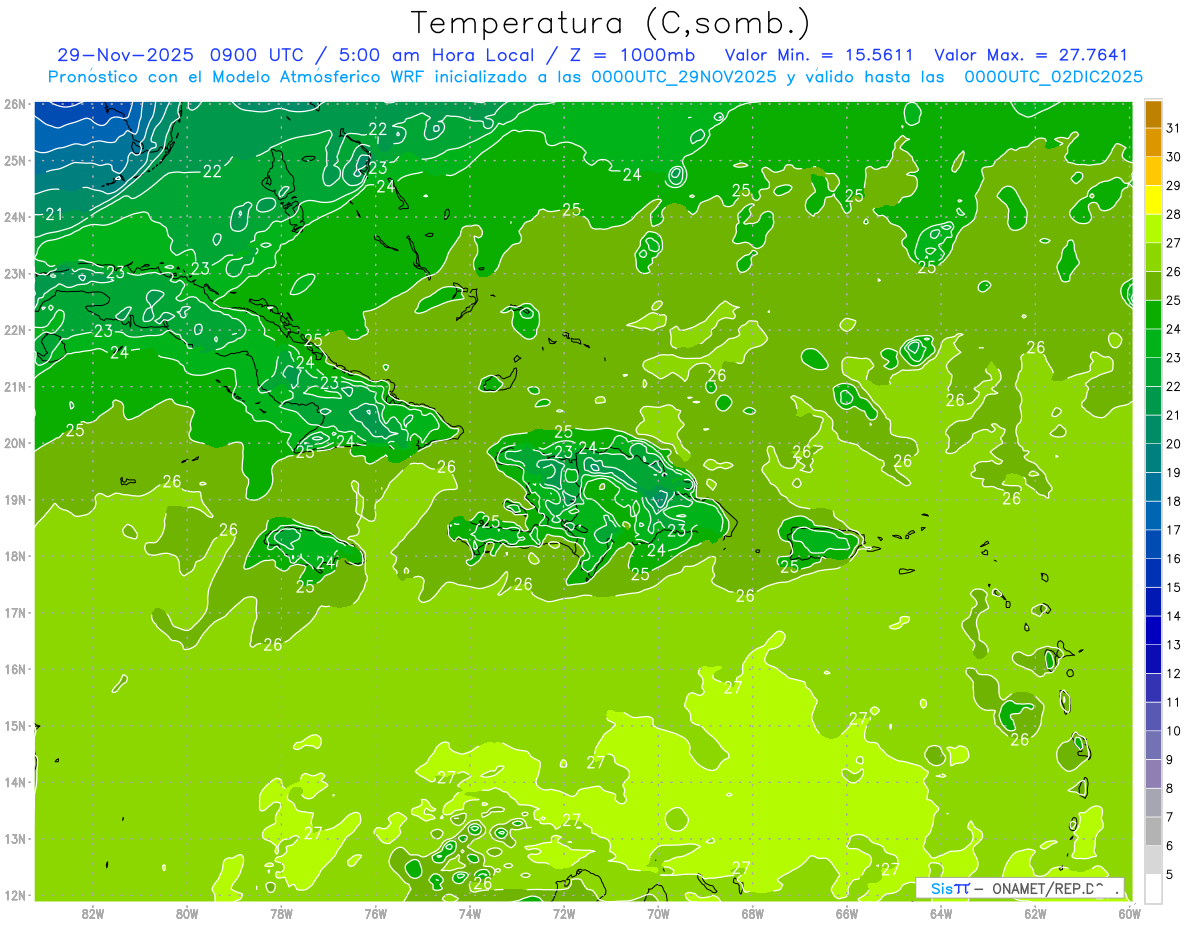Click the color bar legend value 11
This screenshot has height=927, width=1200.
tap(1174, 702)
